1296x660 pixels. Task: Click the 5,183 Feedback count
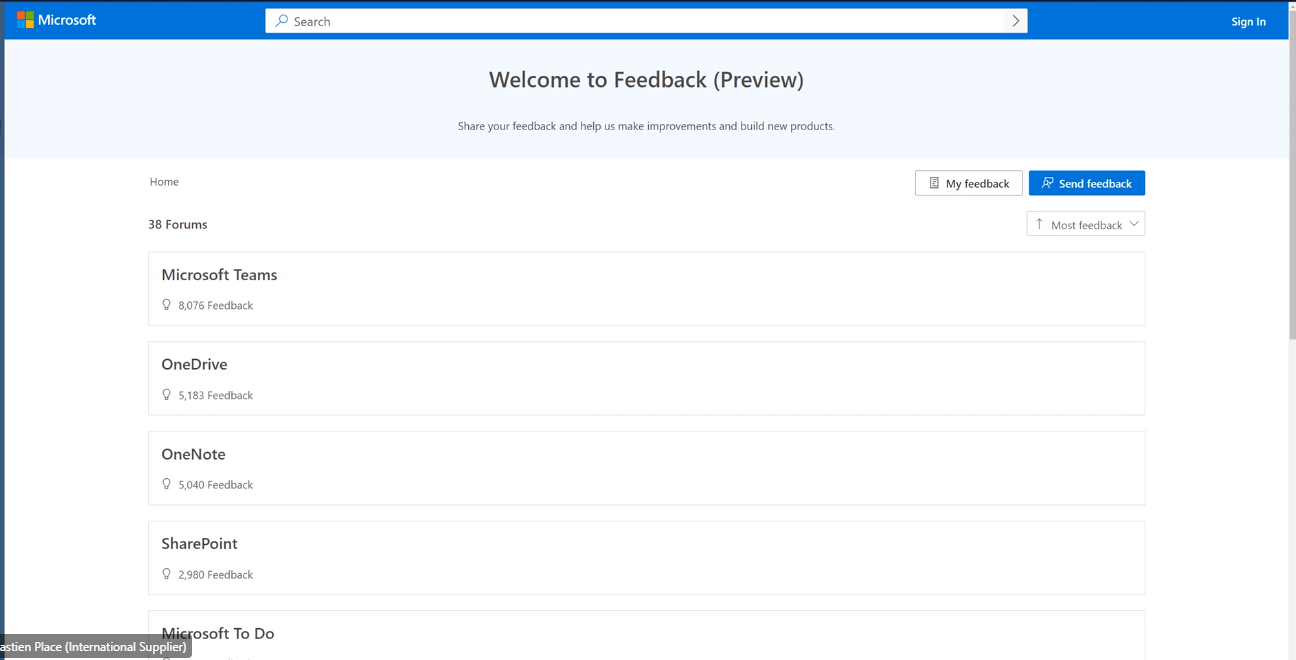(x=215, y=395)
